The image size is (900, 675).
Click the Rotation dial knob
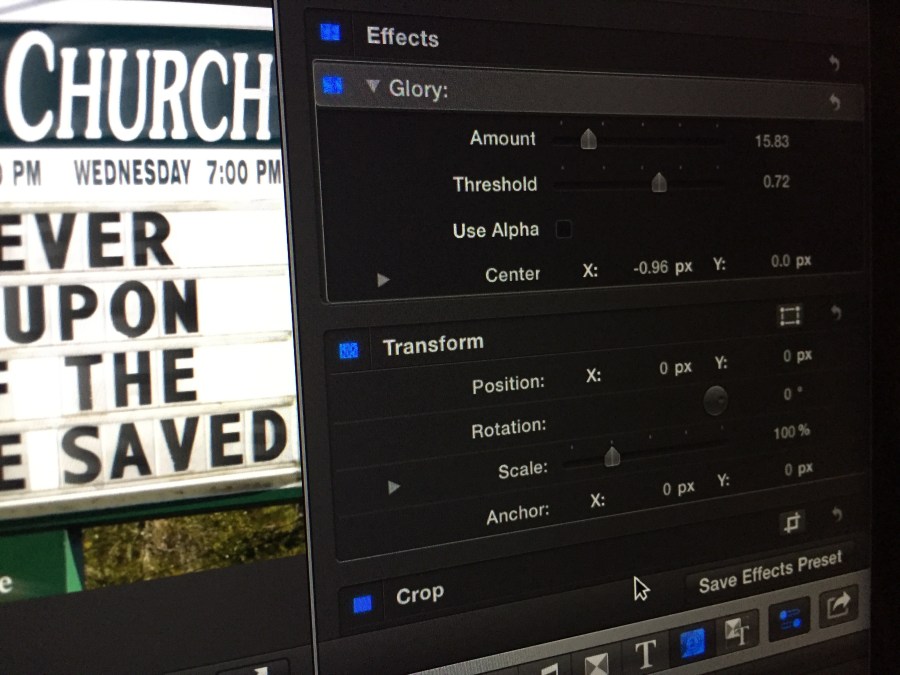[715, 400]
